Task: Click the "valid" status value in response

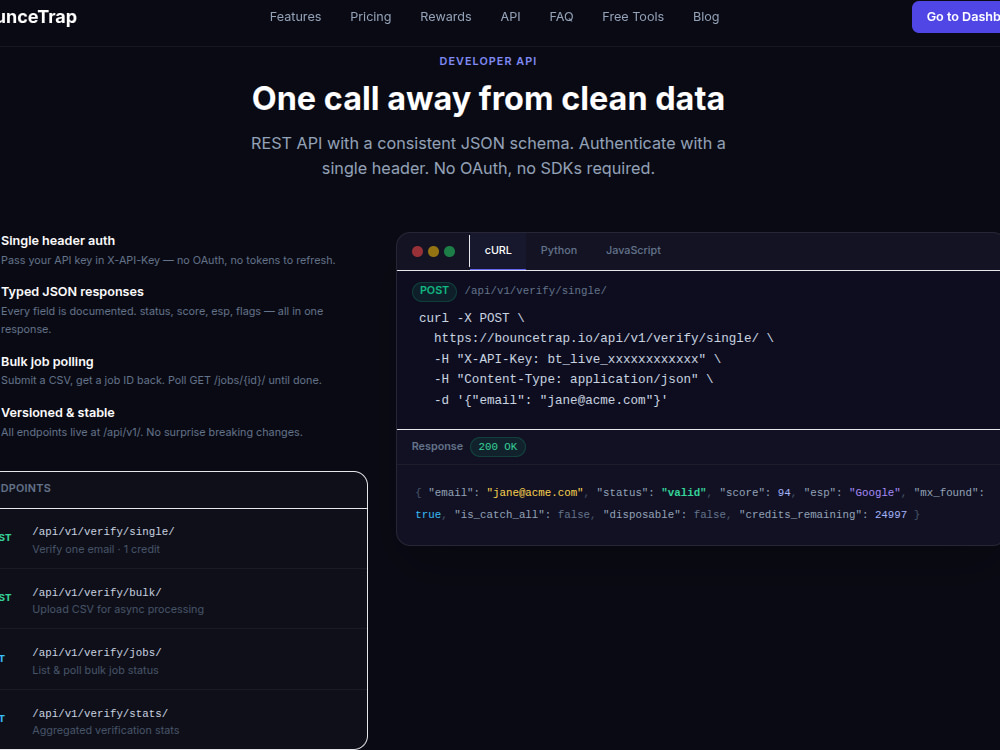Action: 684,493
